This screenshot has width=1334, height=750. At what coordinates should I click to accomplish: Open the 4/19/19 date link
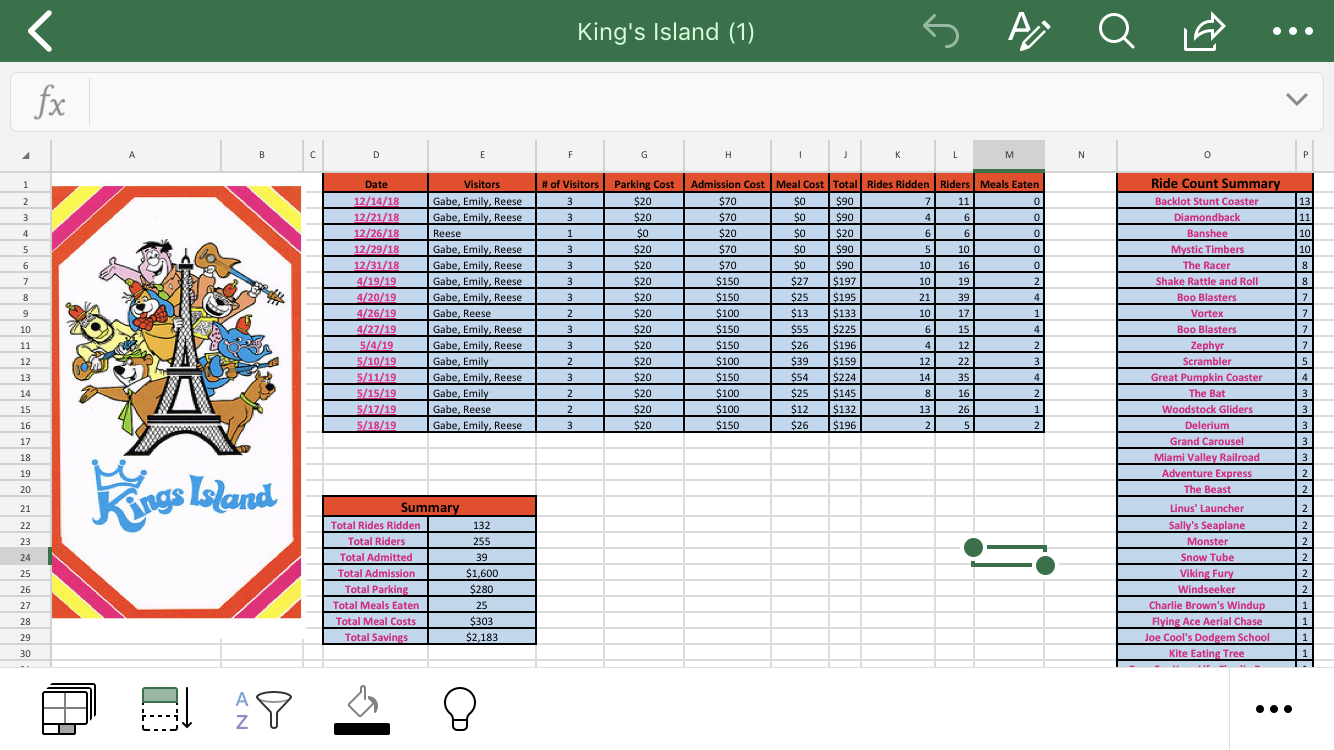point(376,281)
